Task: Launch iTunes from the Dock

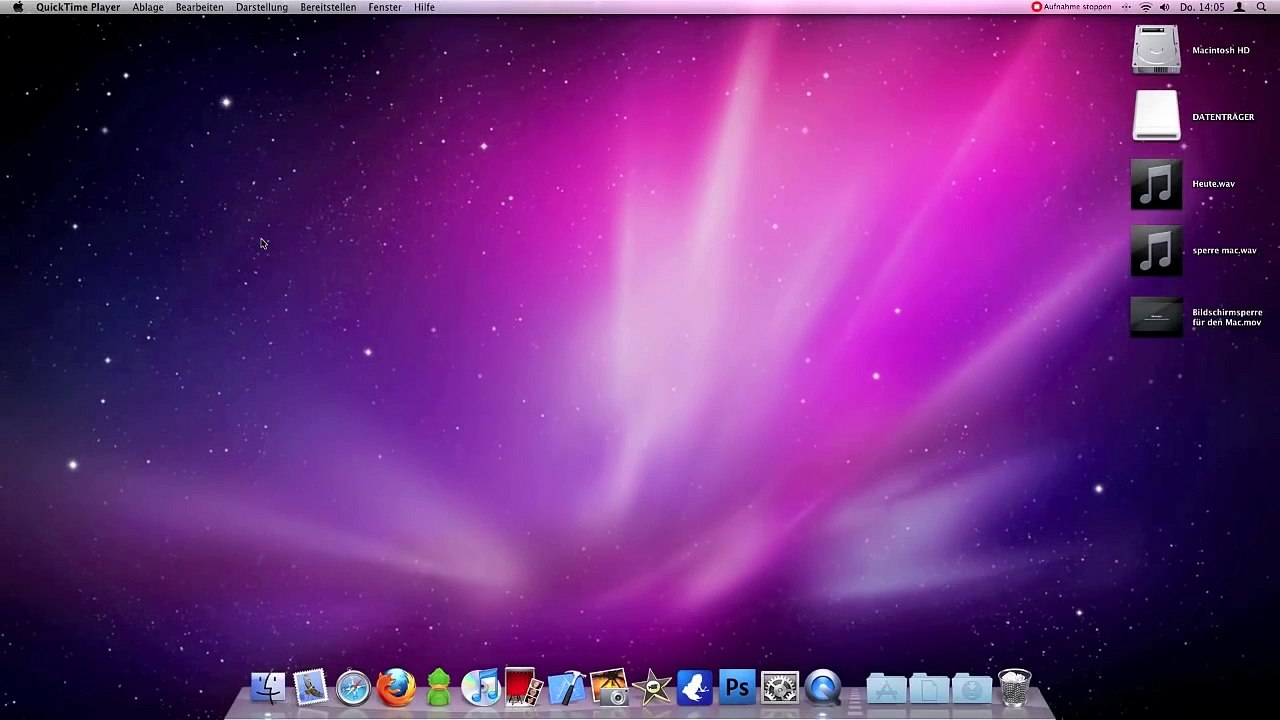Action: pyautogui.click(x=481, y=688)
